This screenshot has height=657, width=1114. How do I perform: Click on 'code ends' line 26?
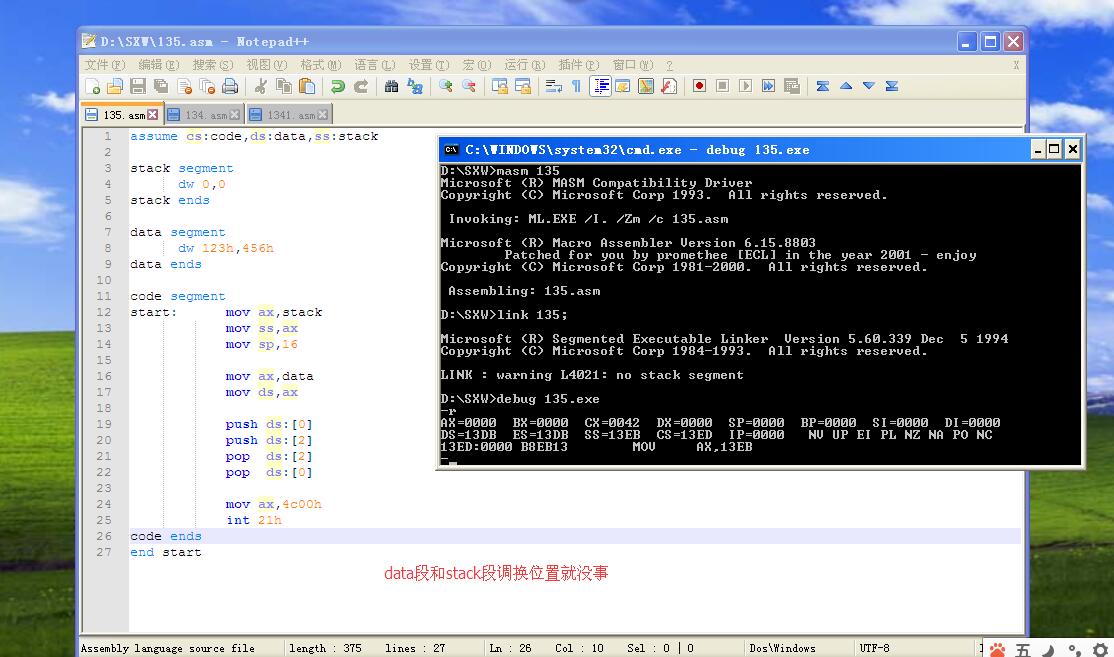point(166,536)
